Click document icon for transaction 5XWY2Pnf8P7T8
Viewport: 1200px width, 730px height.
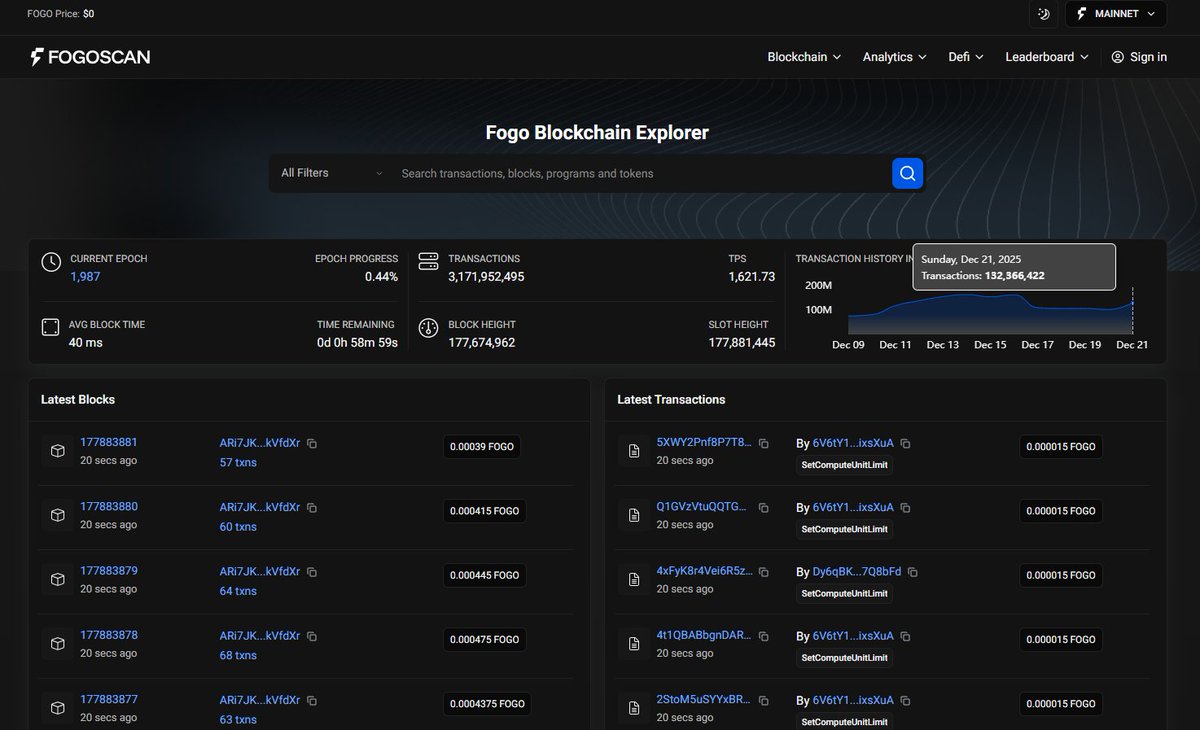tap(634, 451)
